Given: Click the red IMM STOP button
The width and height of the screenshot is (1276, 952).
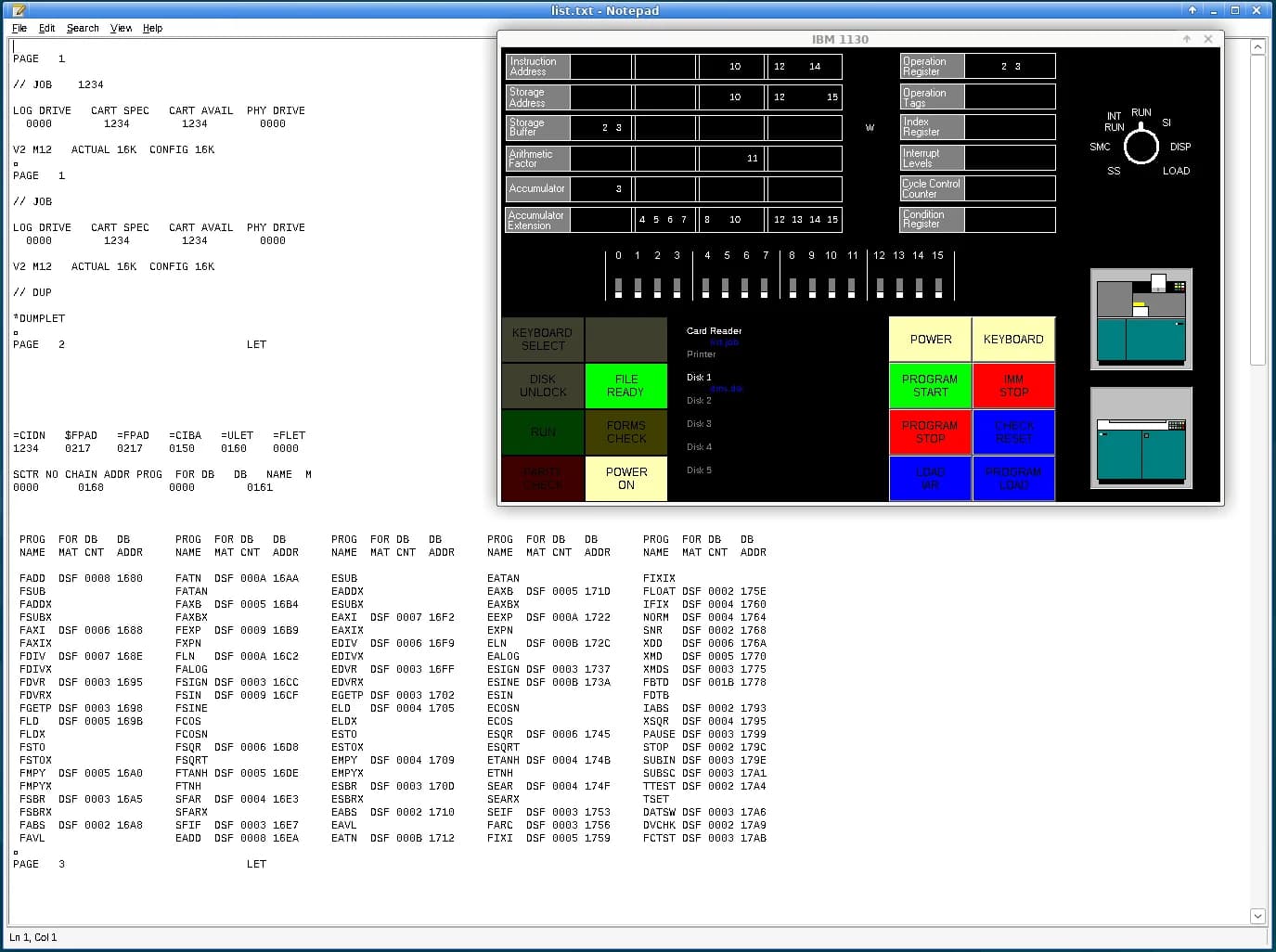Looking at the screenshot, I should click(x=1013, y=386).
